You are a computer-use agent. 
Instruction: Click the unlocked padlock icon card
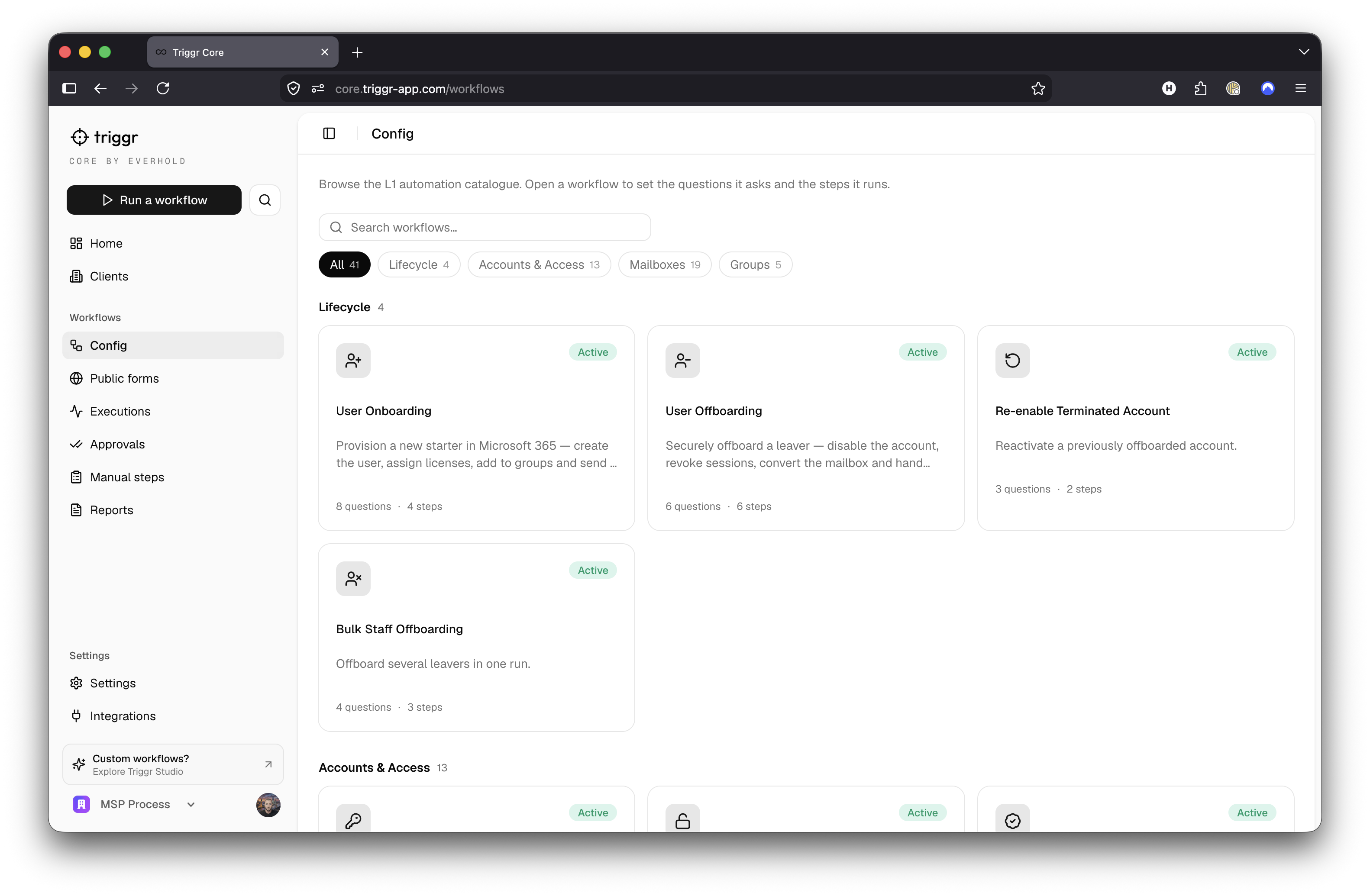tap(683, 818)
